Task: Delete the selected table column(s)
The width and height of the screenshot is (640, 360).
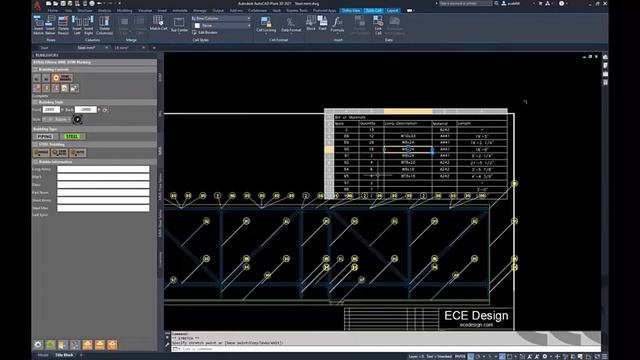Action: [x=104, y=25]
